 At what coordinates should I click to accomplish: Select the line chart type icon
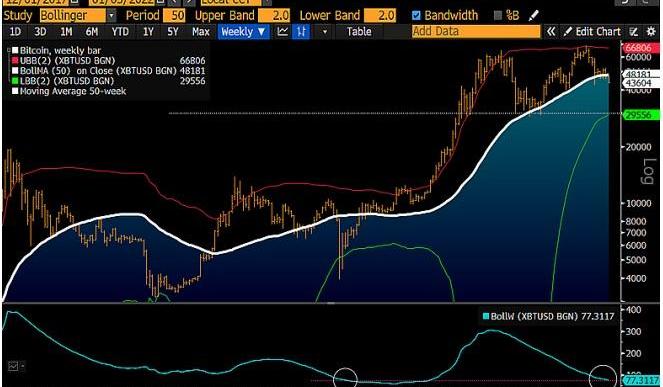click(x=282, y=32)
